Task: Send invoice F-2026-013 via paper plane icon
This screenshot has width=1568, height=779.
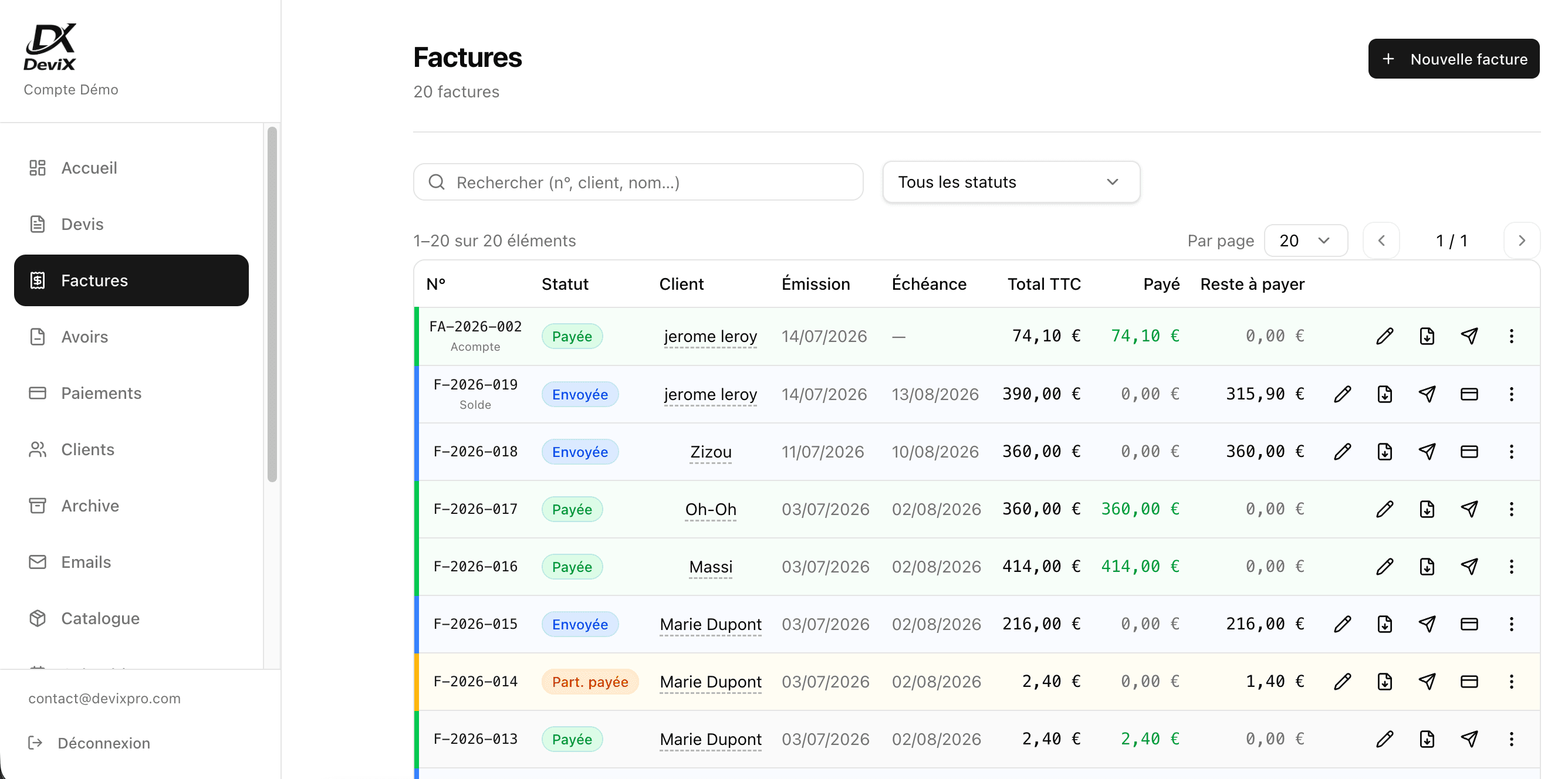Action: (x=1469, y=739)
